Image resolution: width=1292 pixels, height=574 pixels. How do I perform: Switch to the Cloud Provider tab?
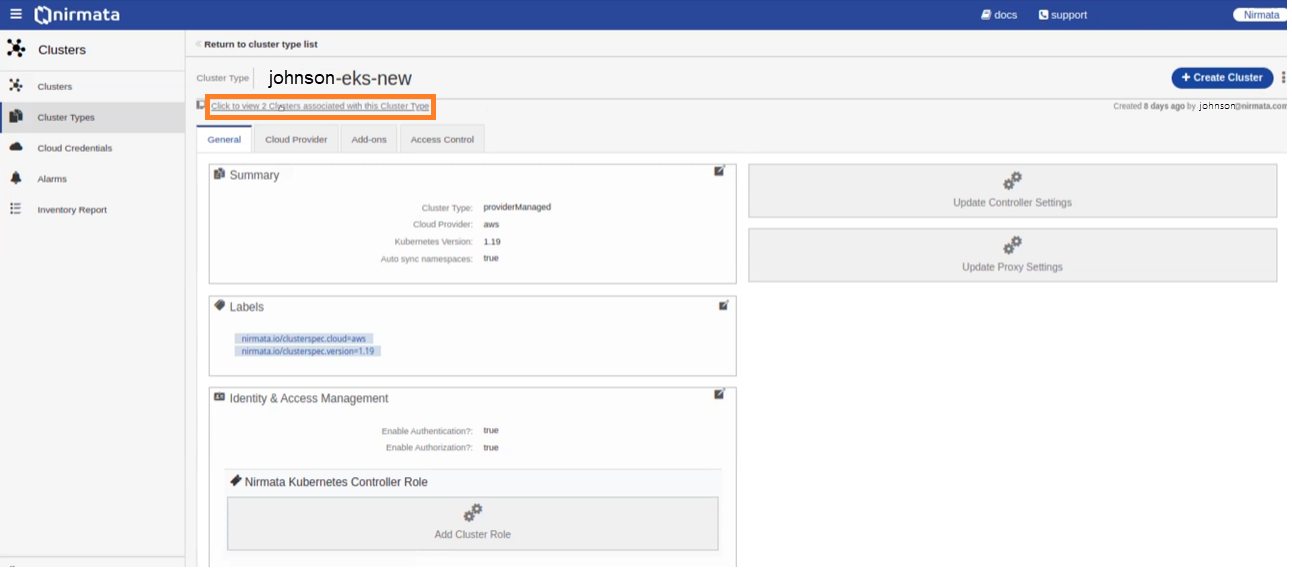click(x=296, y=139)
